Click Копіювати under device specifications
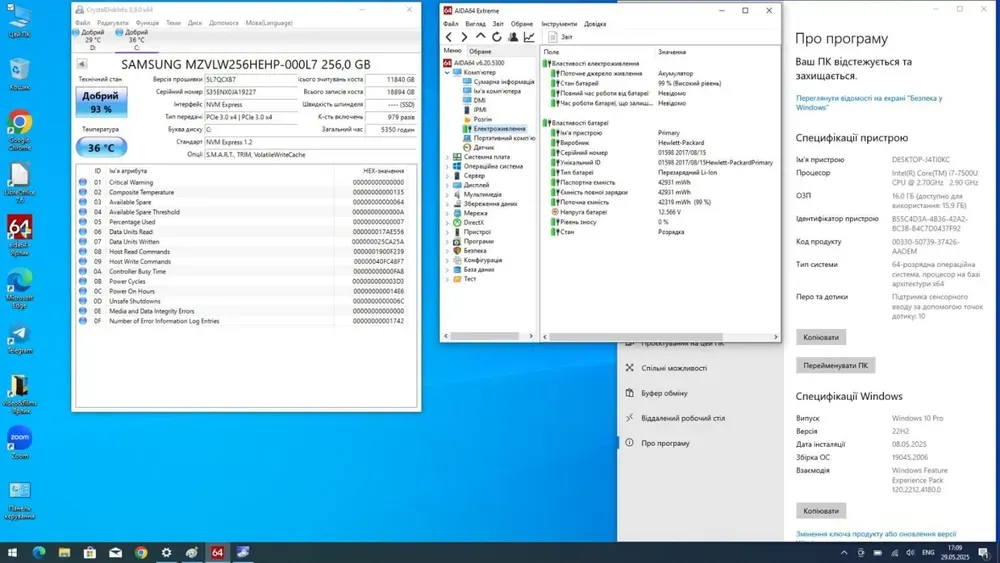Viewport: 1000px width, 563px height. click(820, 337)
